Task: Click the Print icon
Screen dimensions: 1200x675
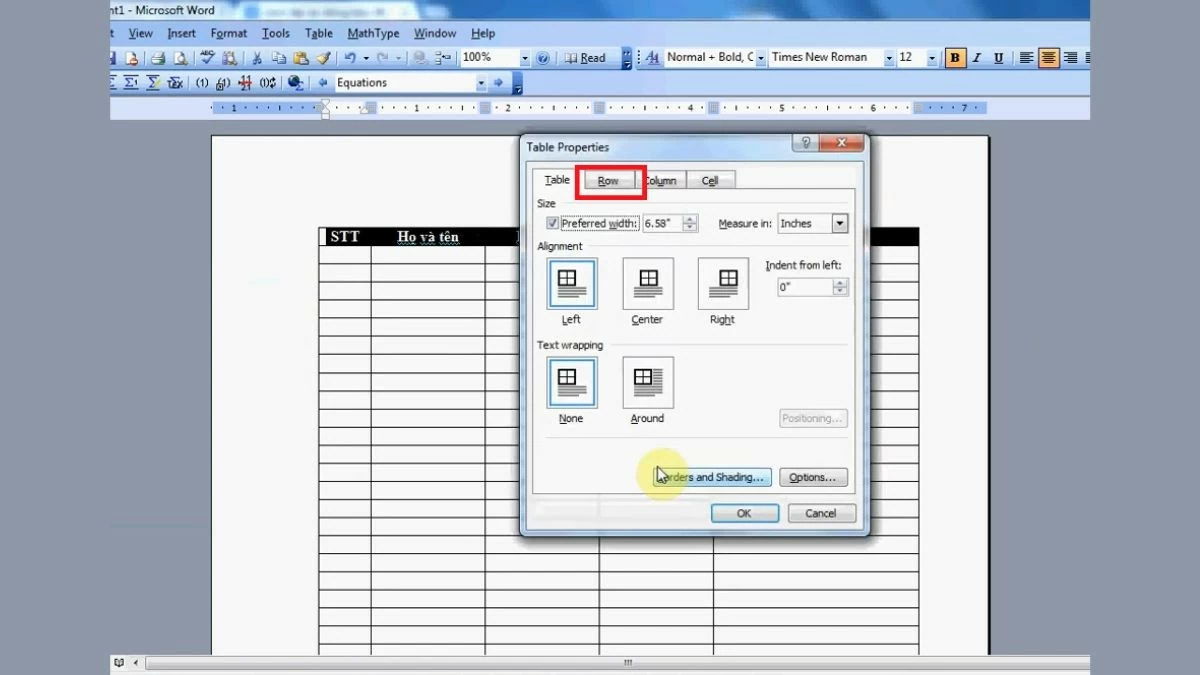Action: click(x=157, y=58)
